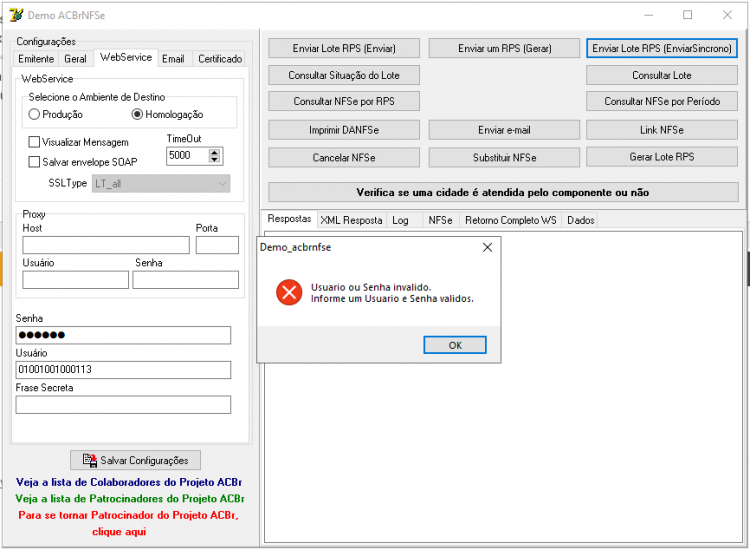Open the Dados tab

coord(580,220)
